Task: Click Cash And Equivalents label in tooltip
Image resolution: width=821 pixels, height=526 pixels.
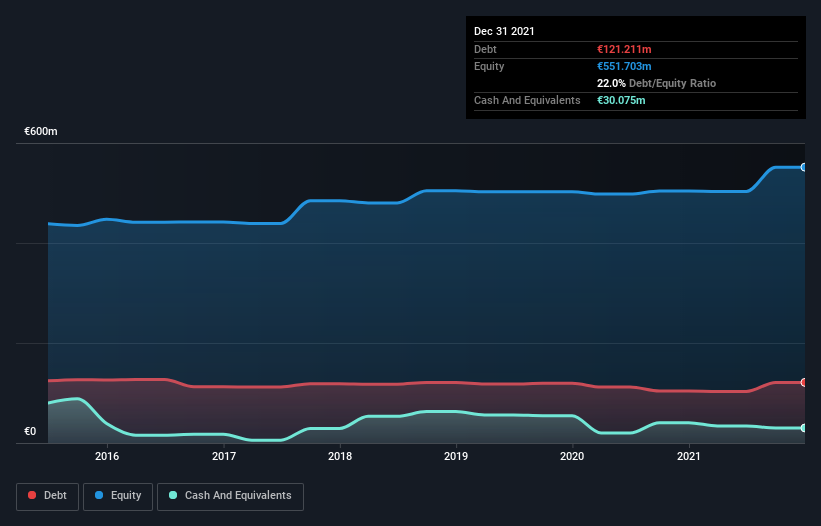Action: 527,100
